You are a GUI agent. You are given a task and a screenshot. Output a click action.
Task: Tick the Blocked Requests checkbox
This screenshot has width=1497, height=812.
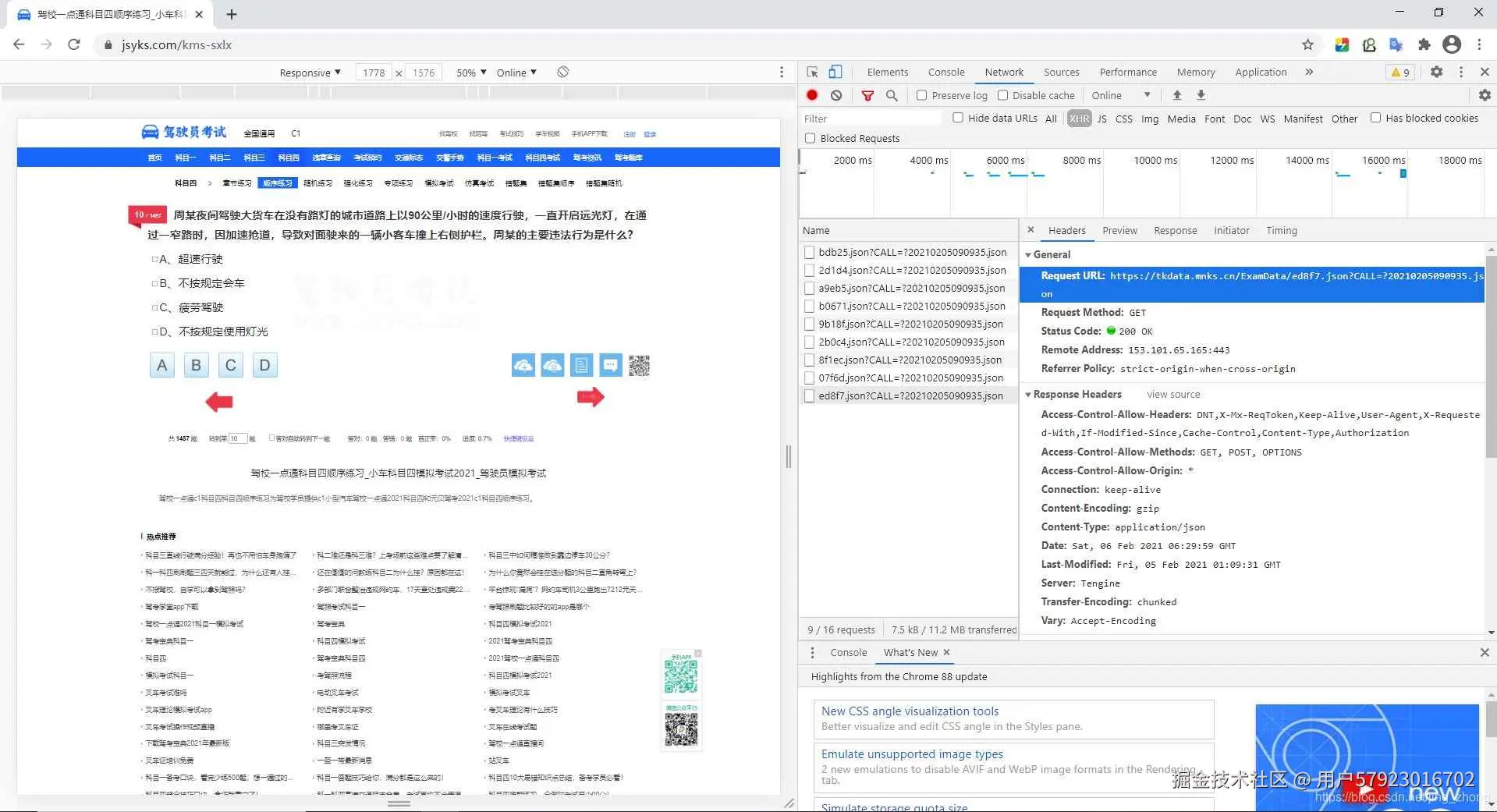tap(810, 138)
